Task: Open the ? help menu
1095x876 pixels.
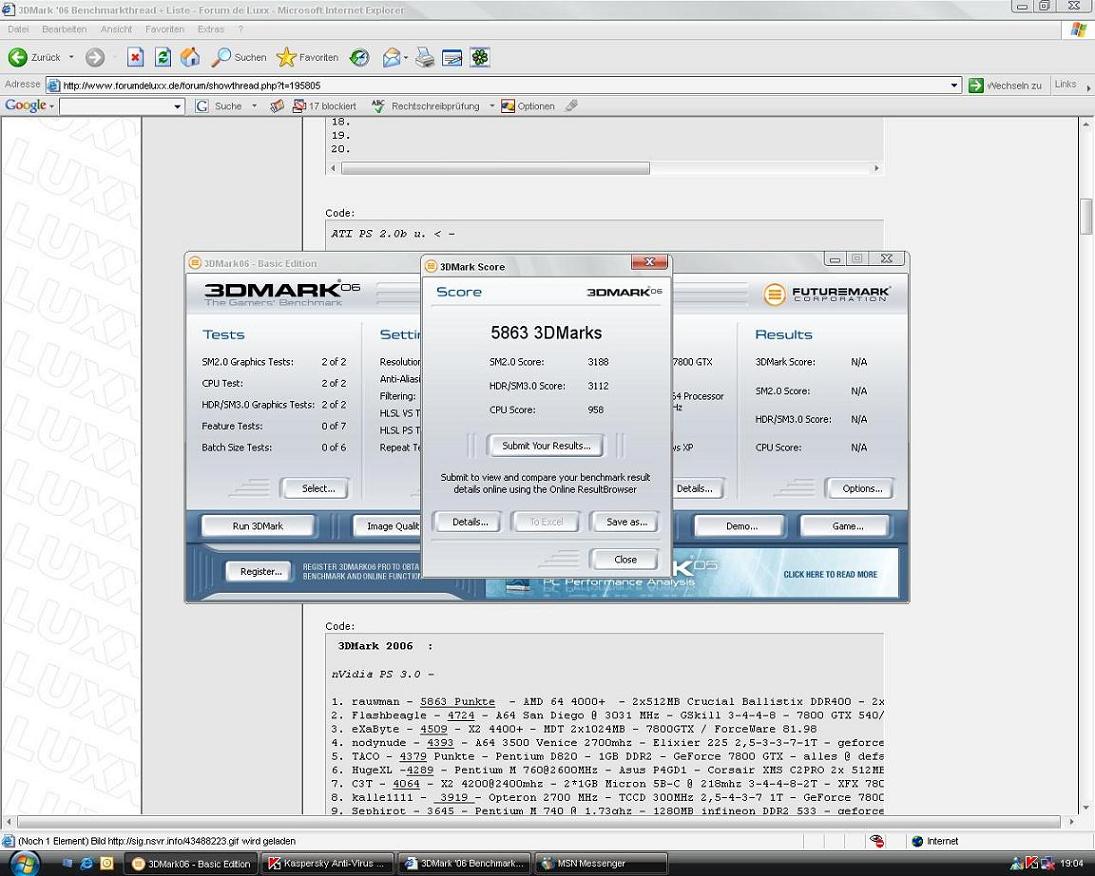Action: coord(241,29)
